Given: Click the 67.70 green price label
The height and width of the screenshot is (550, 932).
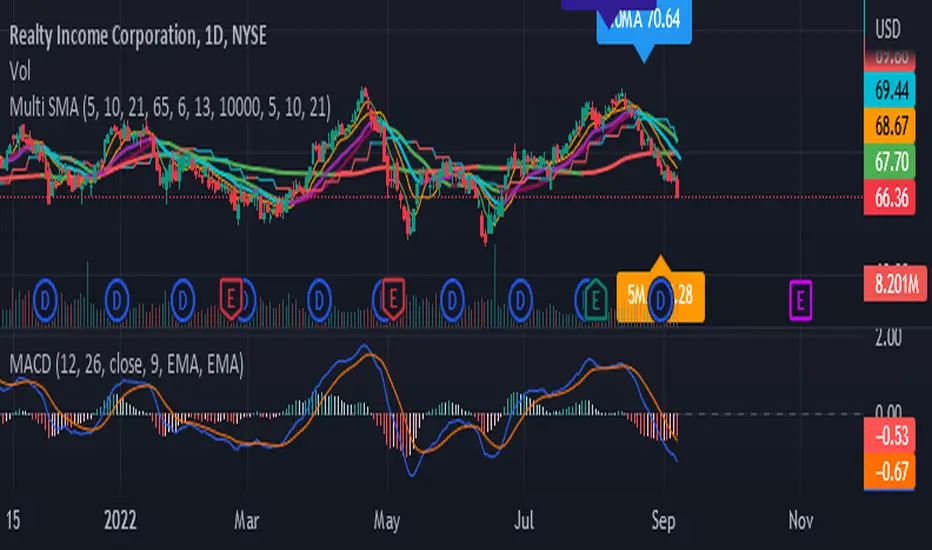Looking at the screenshot, I should [890, 161].
